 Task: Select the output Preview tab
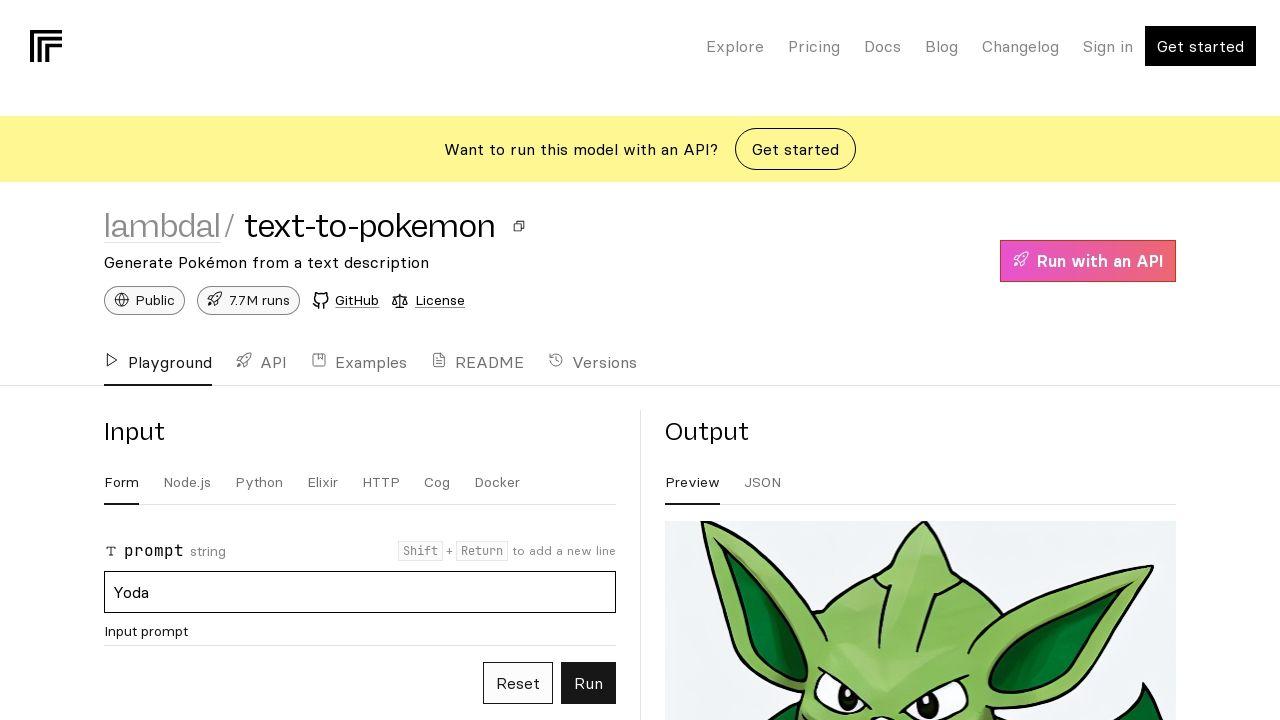[x=692, y=483]
